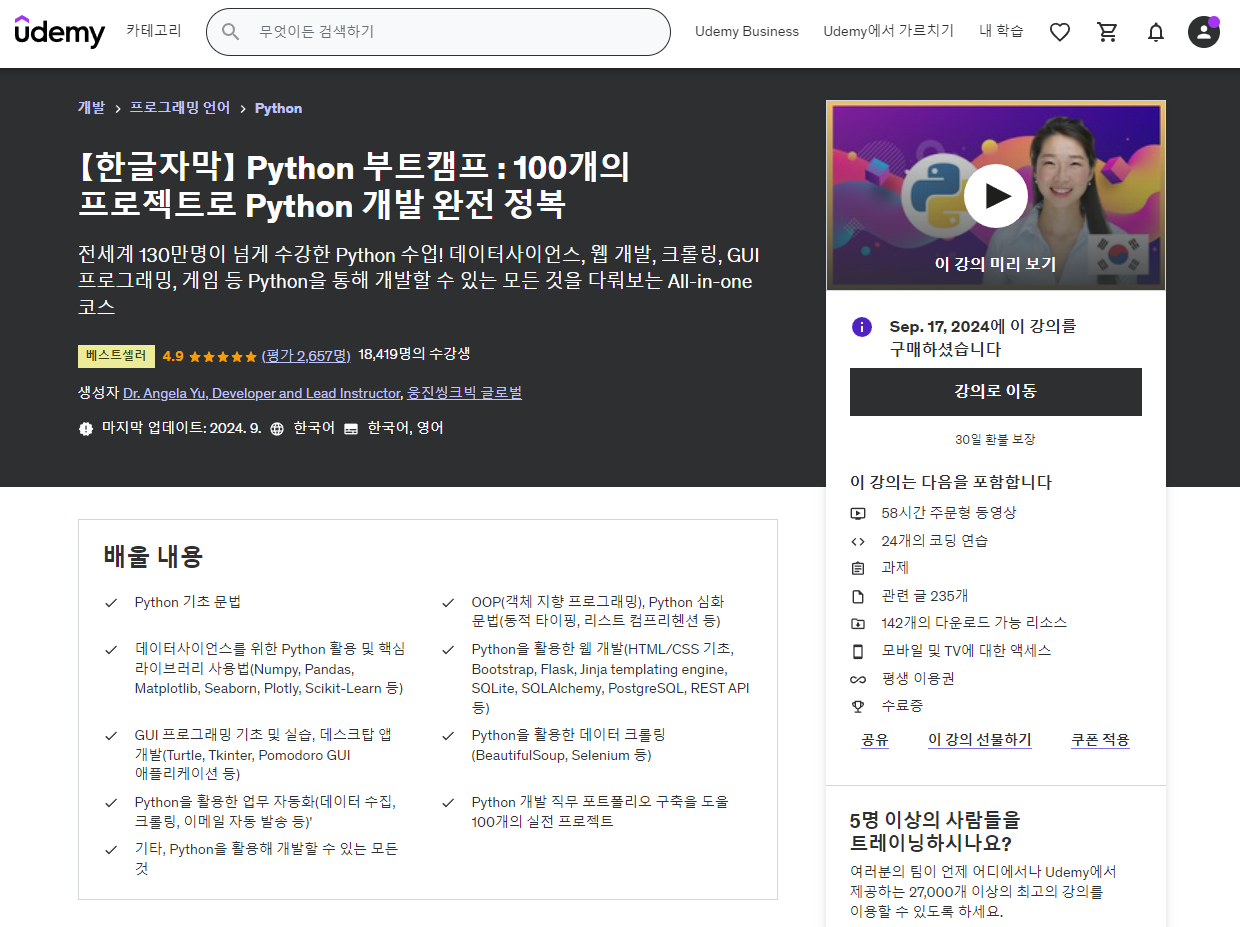Click the five-star rating icons
This screenshot has width=1240, height=927.
point(222,356)
